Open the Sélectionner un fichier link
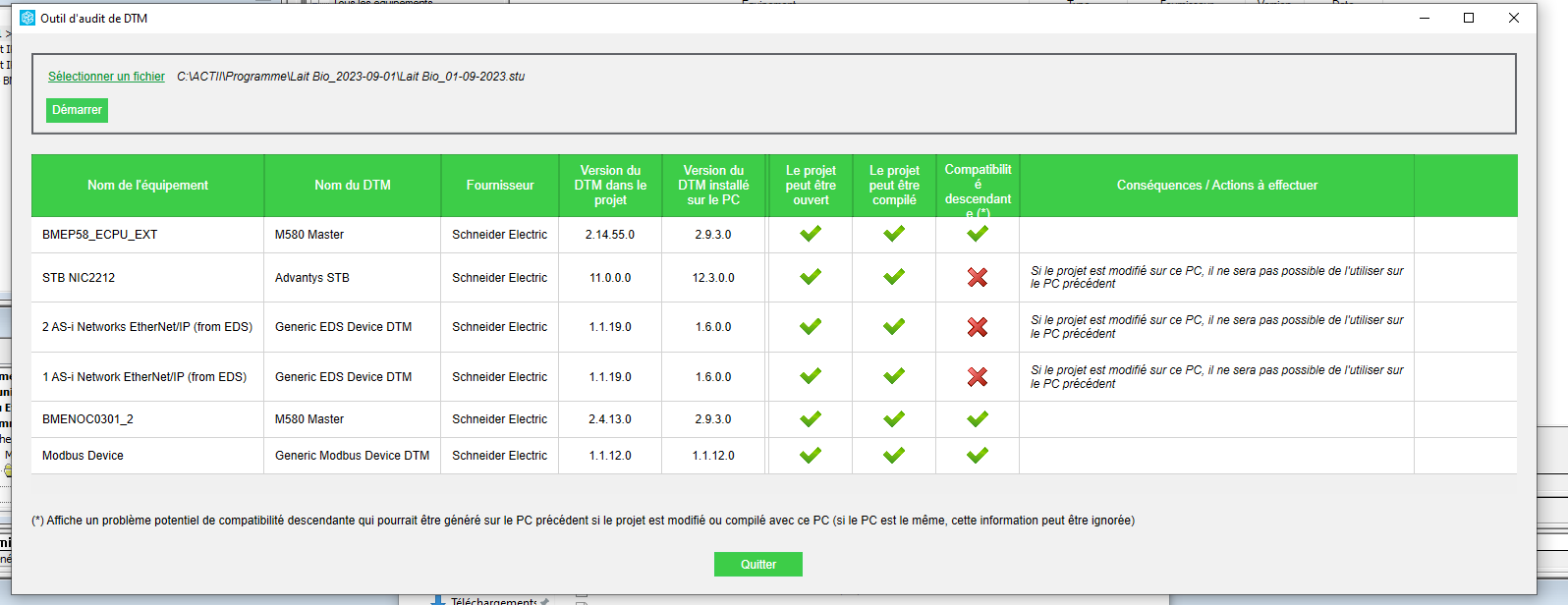This screenshot has height=605, width=1568. coord(106,77)
